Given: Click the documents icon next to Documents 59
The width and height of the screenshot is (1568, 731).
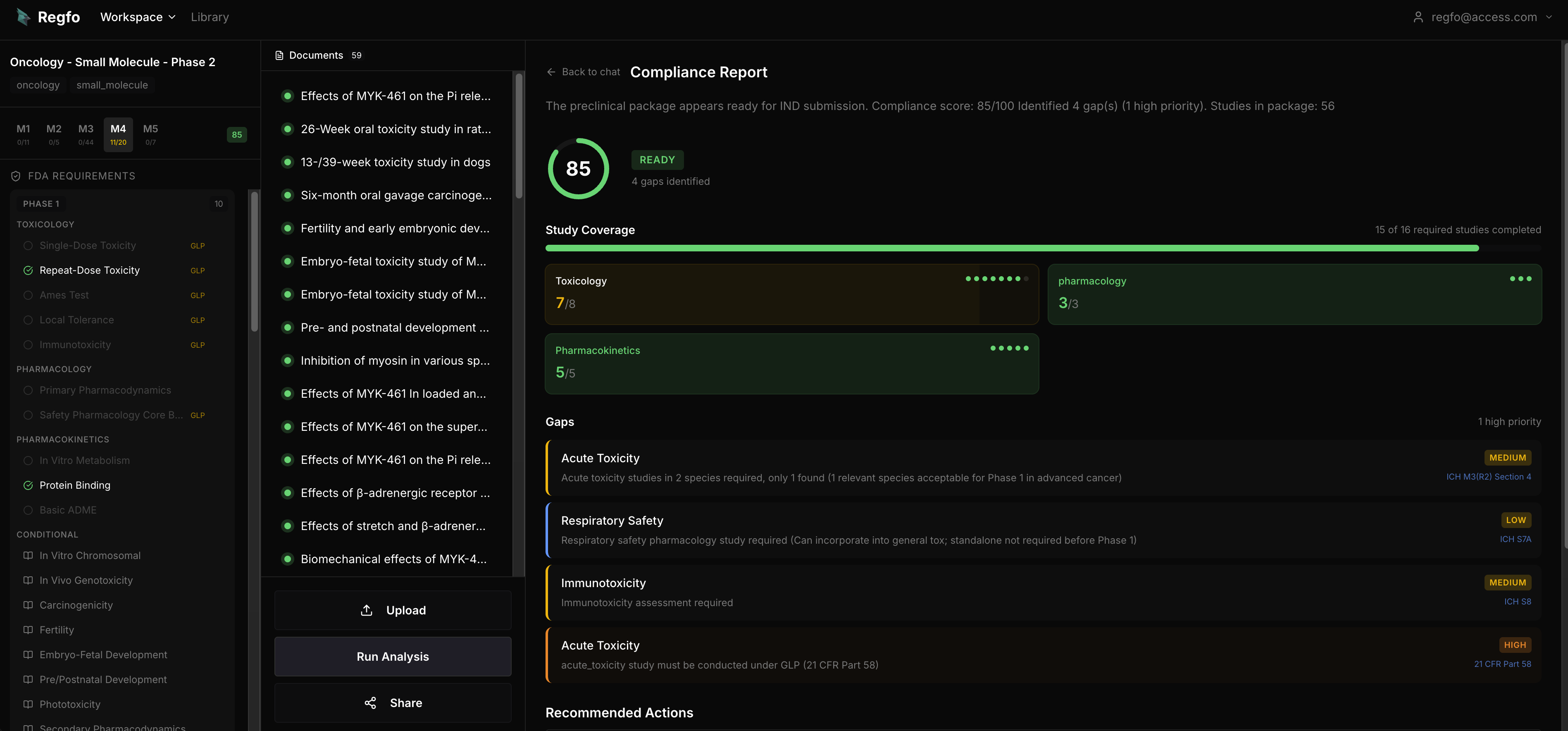Looking at the screenshot, I should click(280, 55).
